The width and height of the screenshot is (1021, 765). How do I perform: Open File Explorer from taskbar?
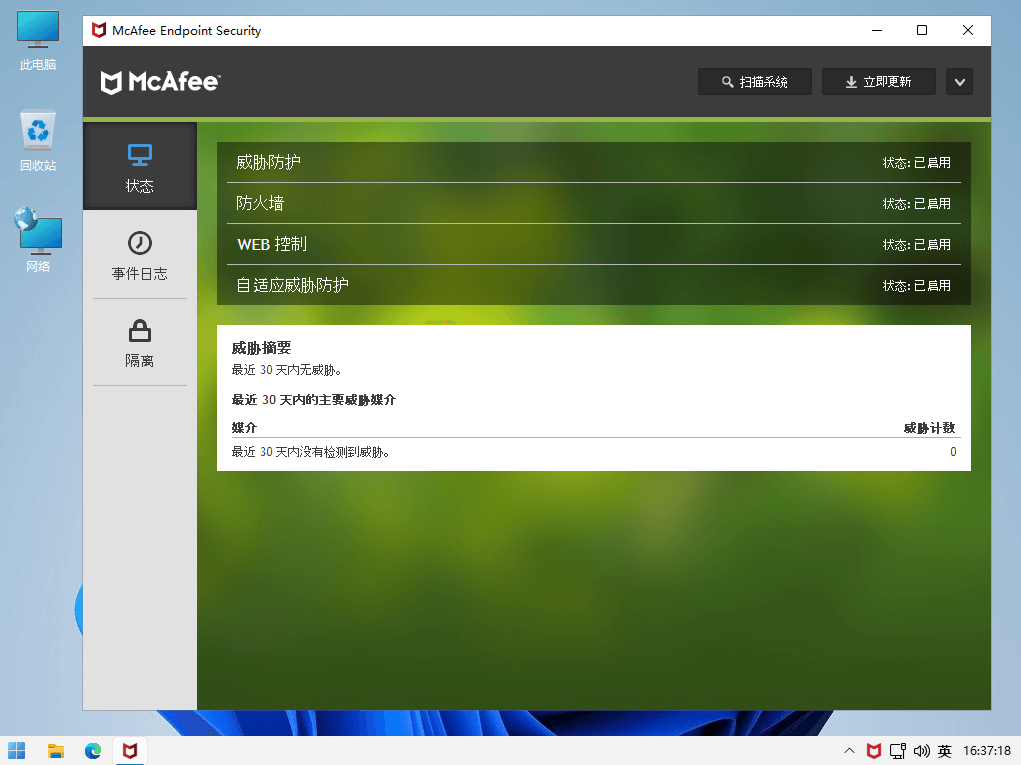[x=56, y=751]
